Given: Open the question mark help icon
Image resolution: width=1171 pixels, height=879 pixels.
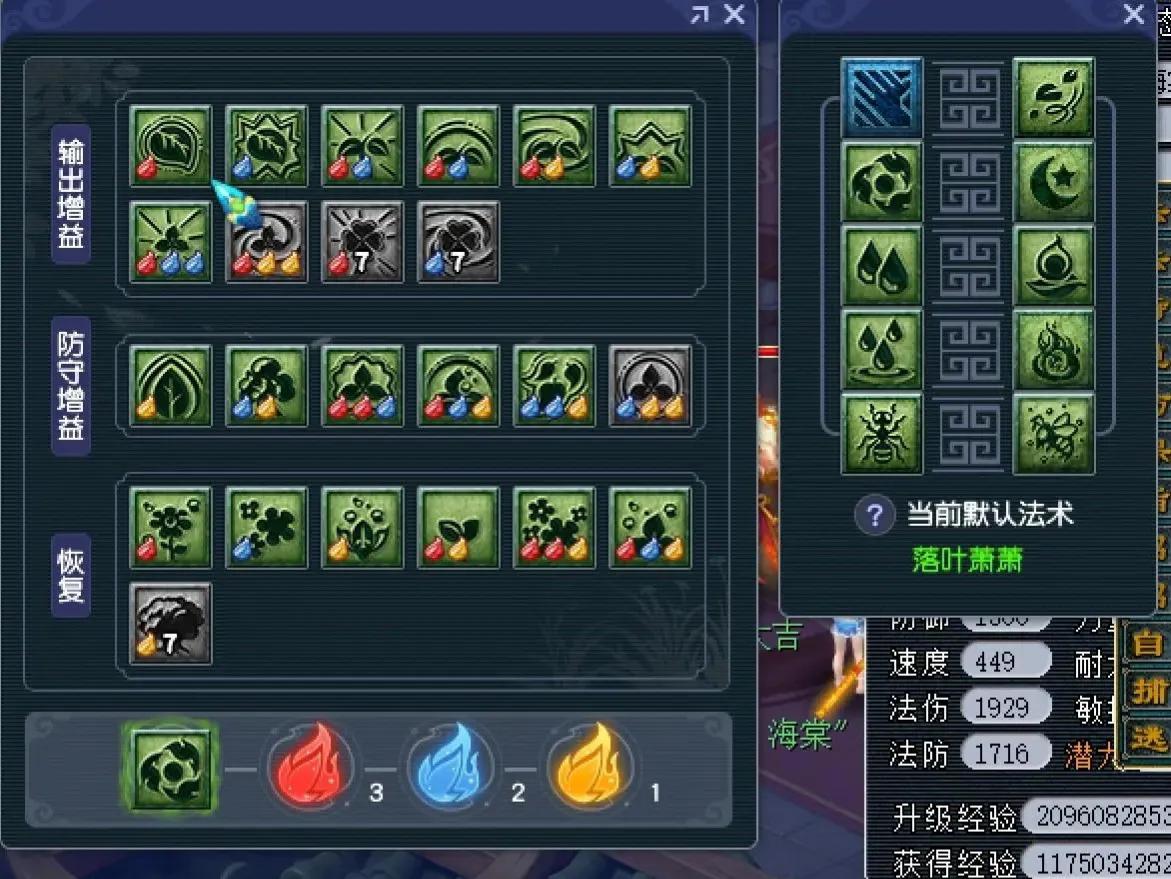Looking at the screenshot, I should coord(875,515).
